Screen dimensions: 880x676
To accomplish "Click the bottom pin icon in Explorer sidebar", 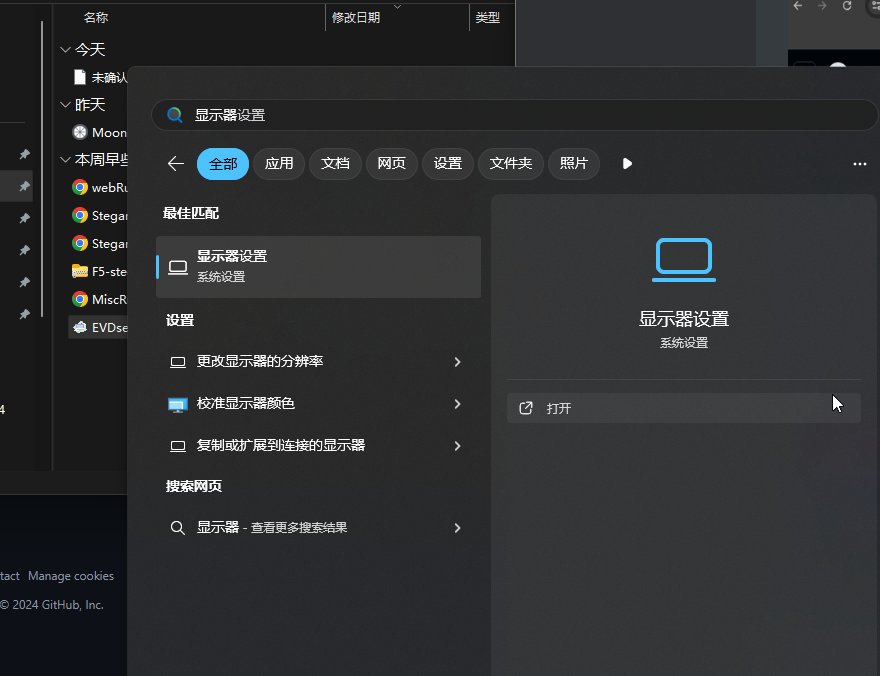I will (25, 315).
